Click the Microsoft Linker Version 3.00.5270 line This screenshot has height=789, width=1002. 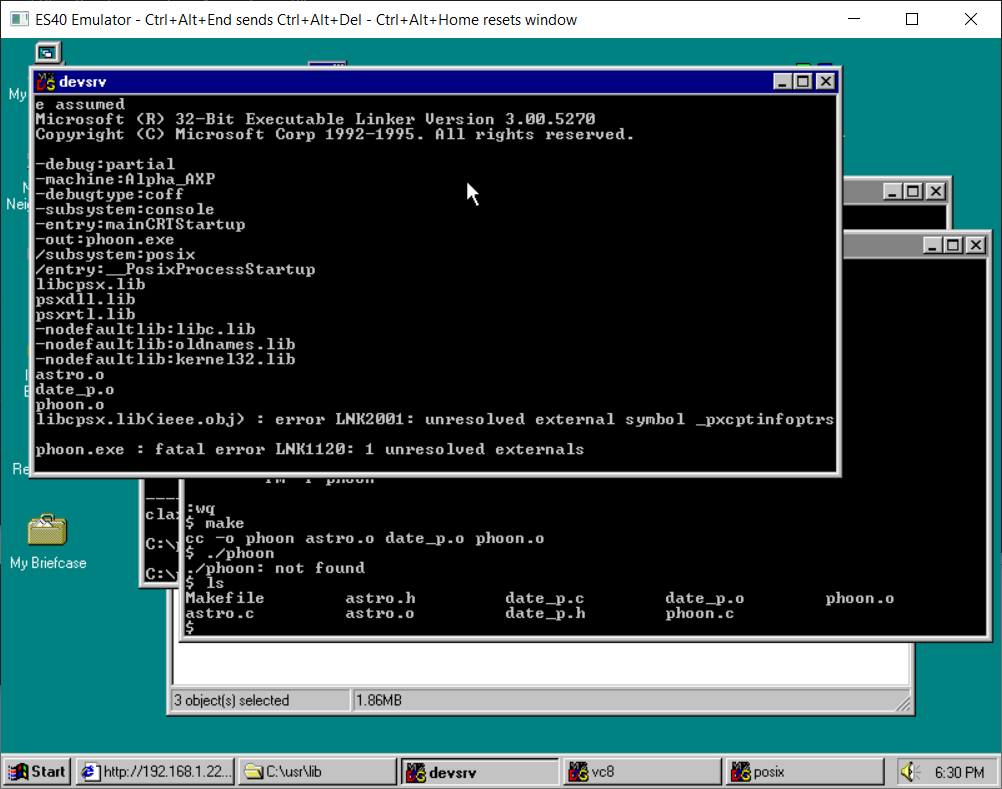pyautogui.click(x=315, y=119)
